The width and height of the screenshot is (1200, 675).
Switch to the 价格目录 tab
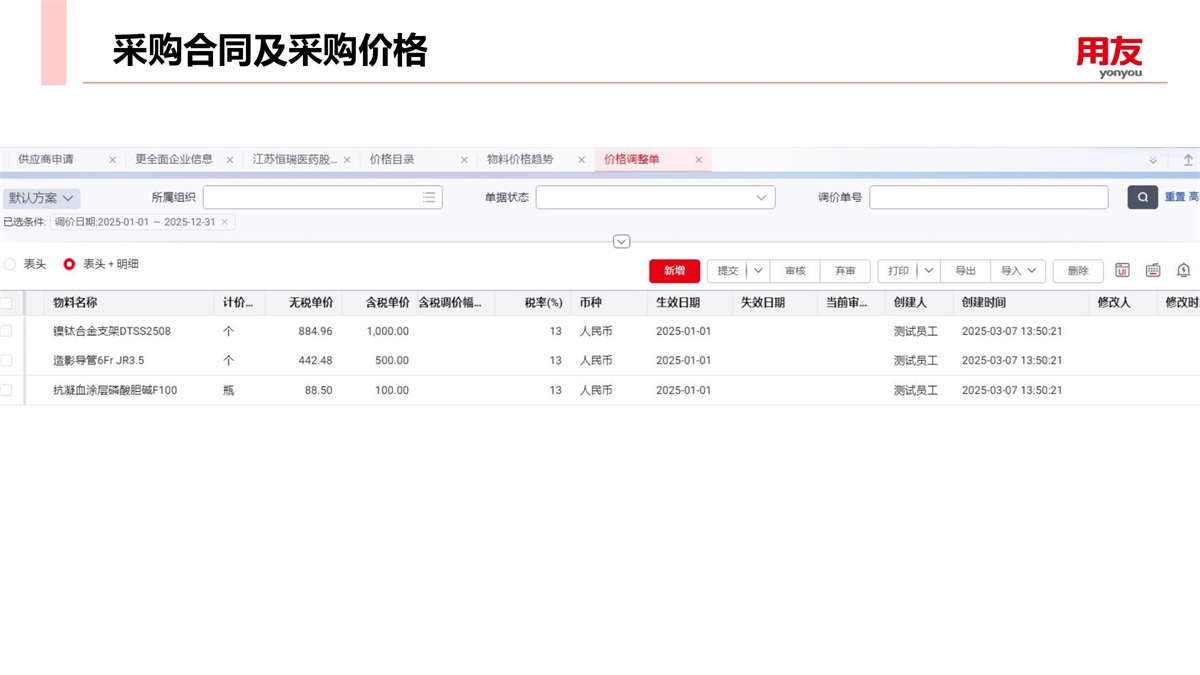tap(392, 160)
